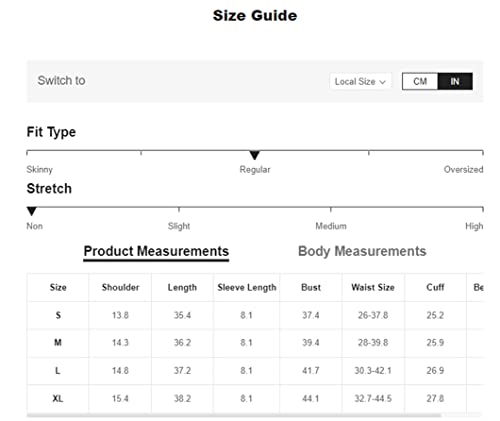Viewport: 500px width, 421px height.
Task: Select the size S row label
Action: click(58, 315)
